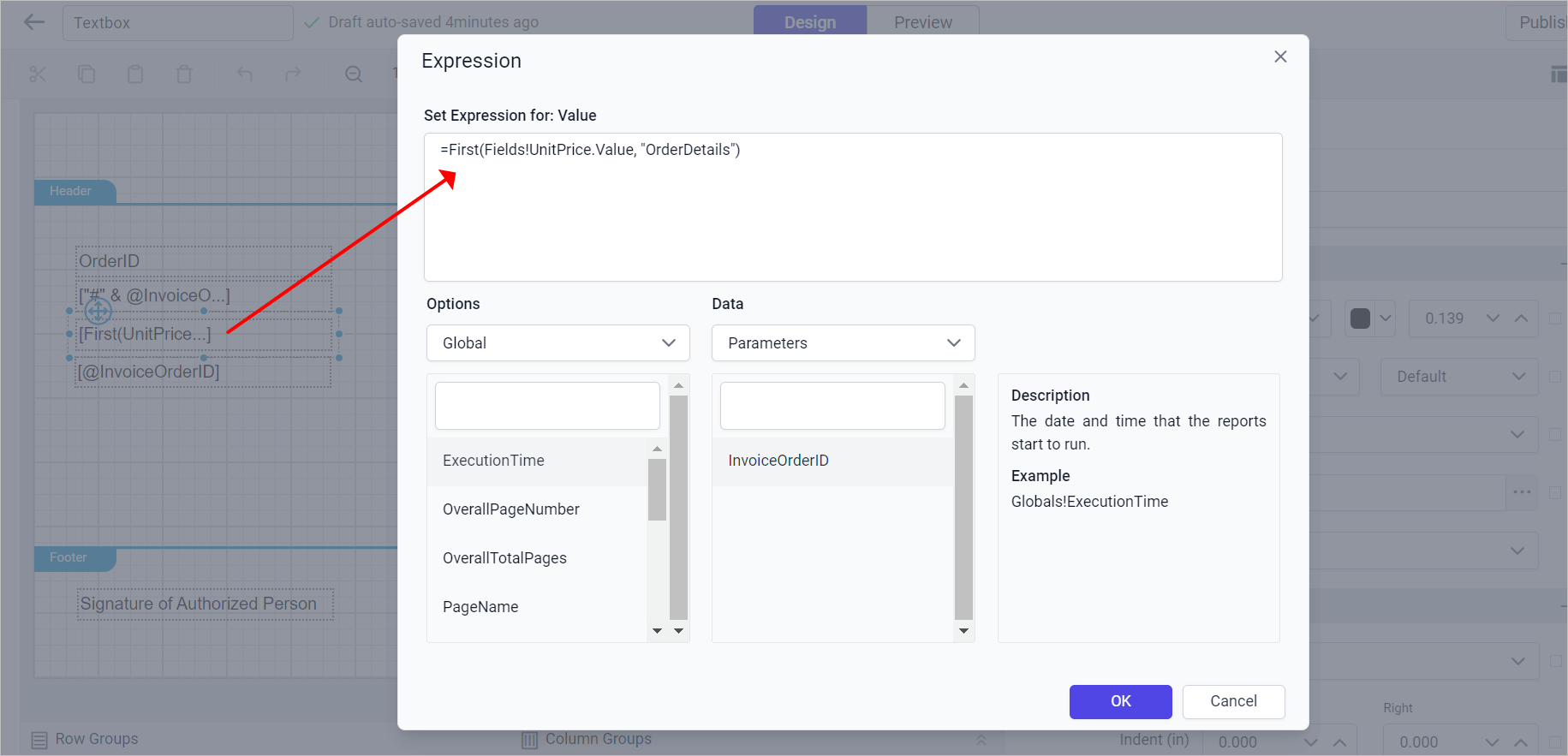Image resolution: width=1568 pixels, height=756 pixels.
Task: Select the [First(UnitPrice...] textbox on canvas
Action: [204, 334]
